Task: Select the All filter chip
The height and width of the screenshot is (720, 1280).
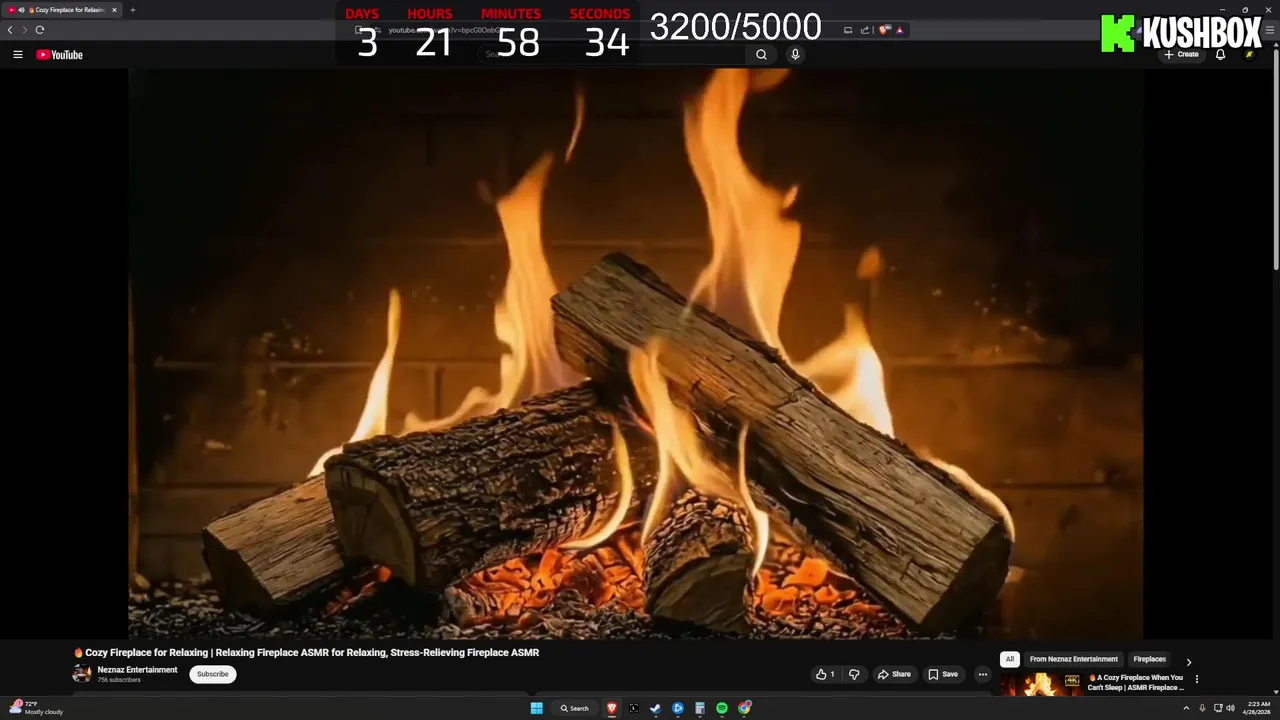Action: pos(1010,659)
